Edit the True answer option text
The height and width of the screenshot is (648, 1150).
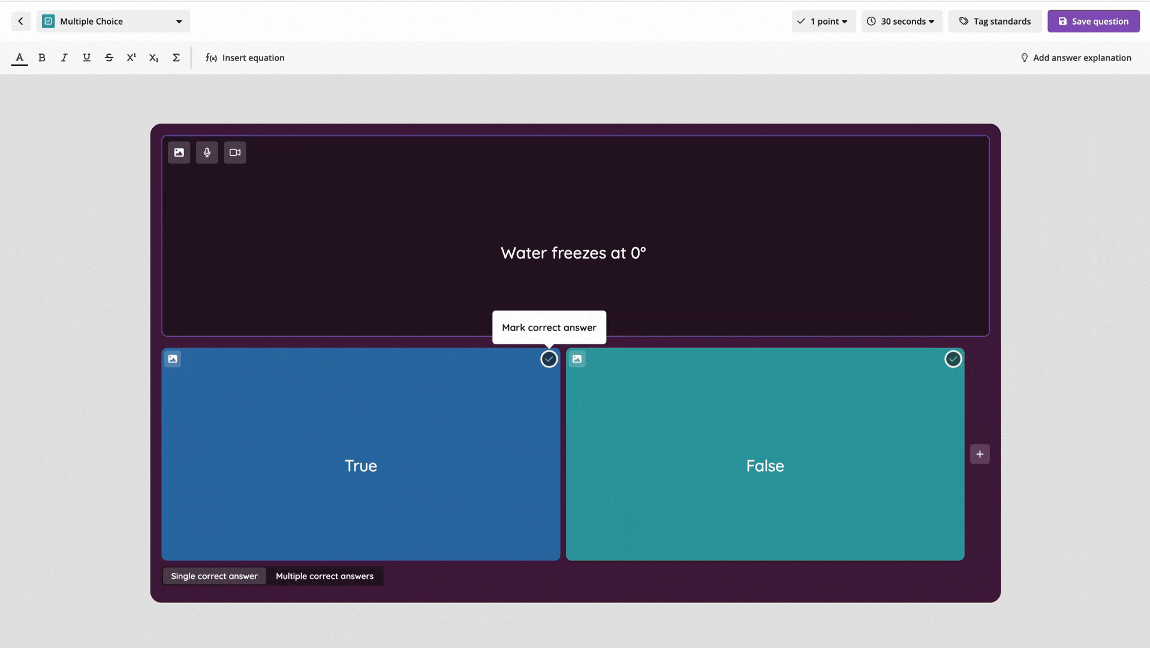361,466
